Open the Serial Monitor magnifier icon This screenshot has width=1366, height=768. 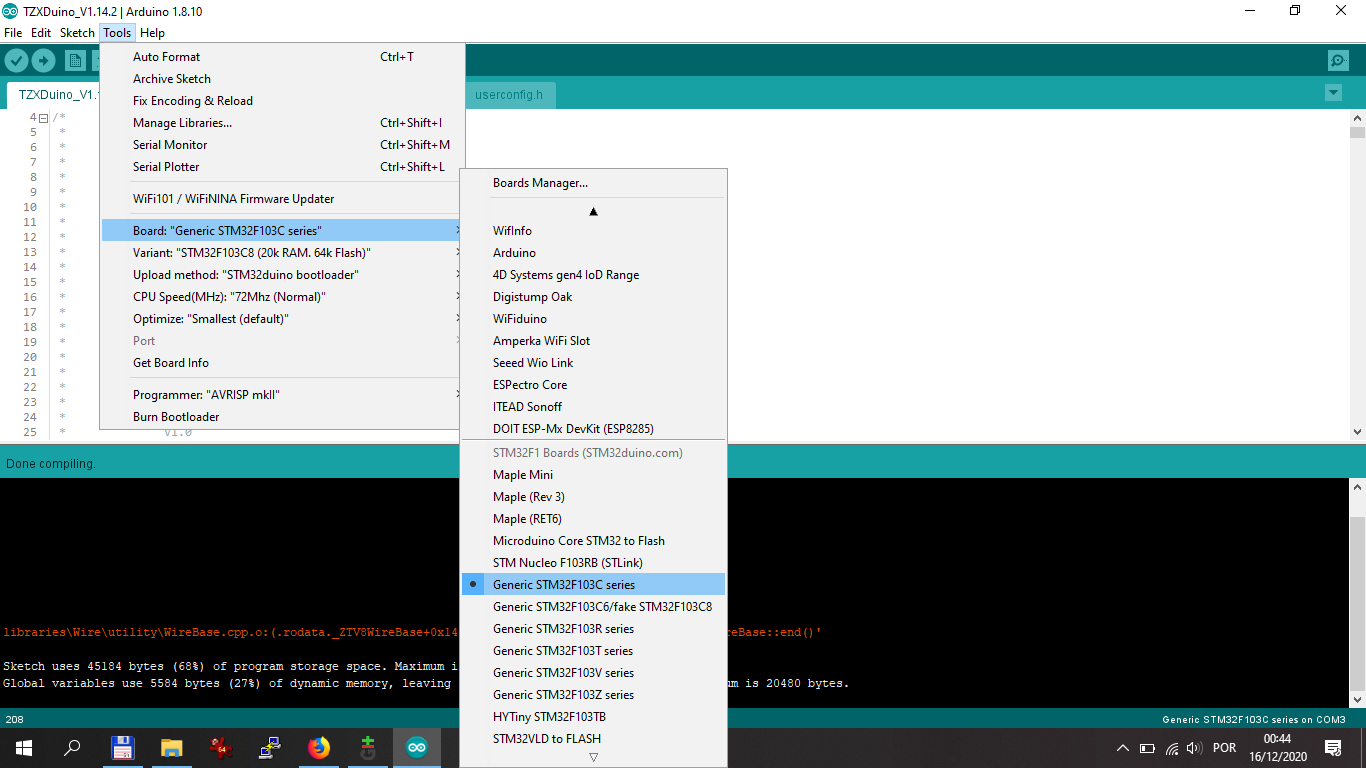(1338, 61)
